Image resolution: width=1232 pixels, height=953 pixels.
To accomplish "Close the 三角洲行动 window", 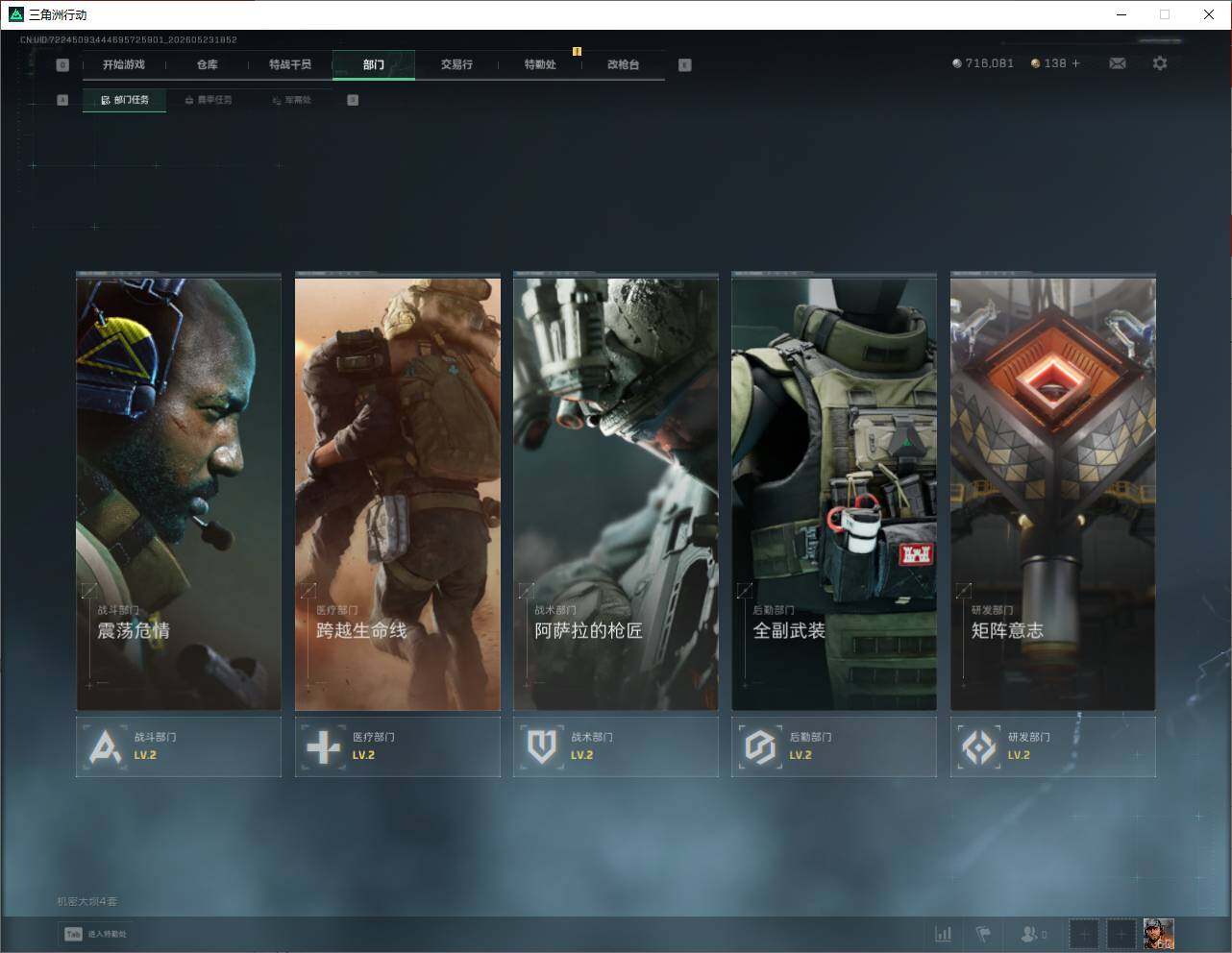I will tap(1209, 14).
